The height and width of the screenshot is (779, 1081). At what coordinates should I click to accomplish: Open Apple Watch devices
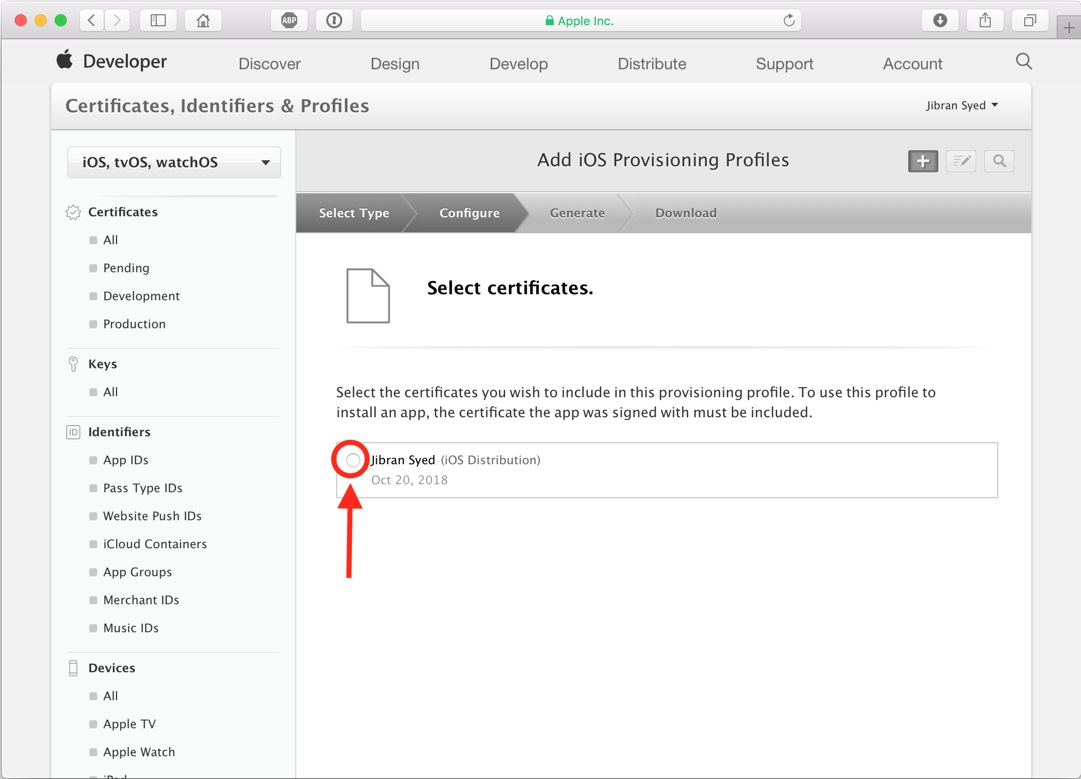[139, 752]
